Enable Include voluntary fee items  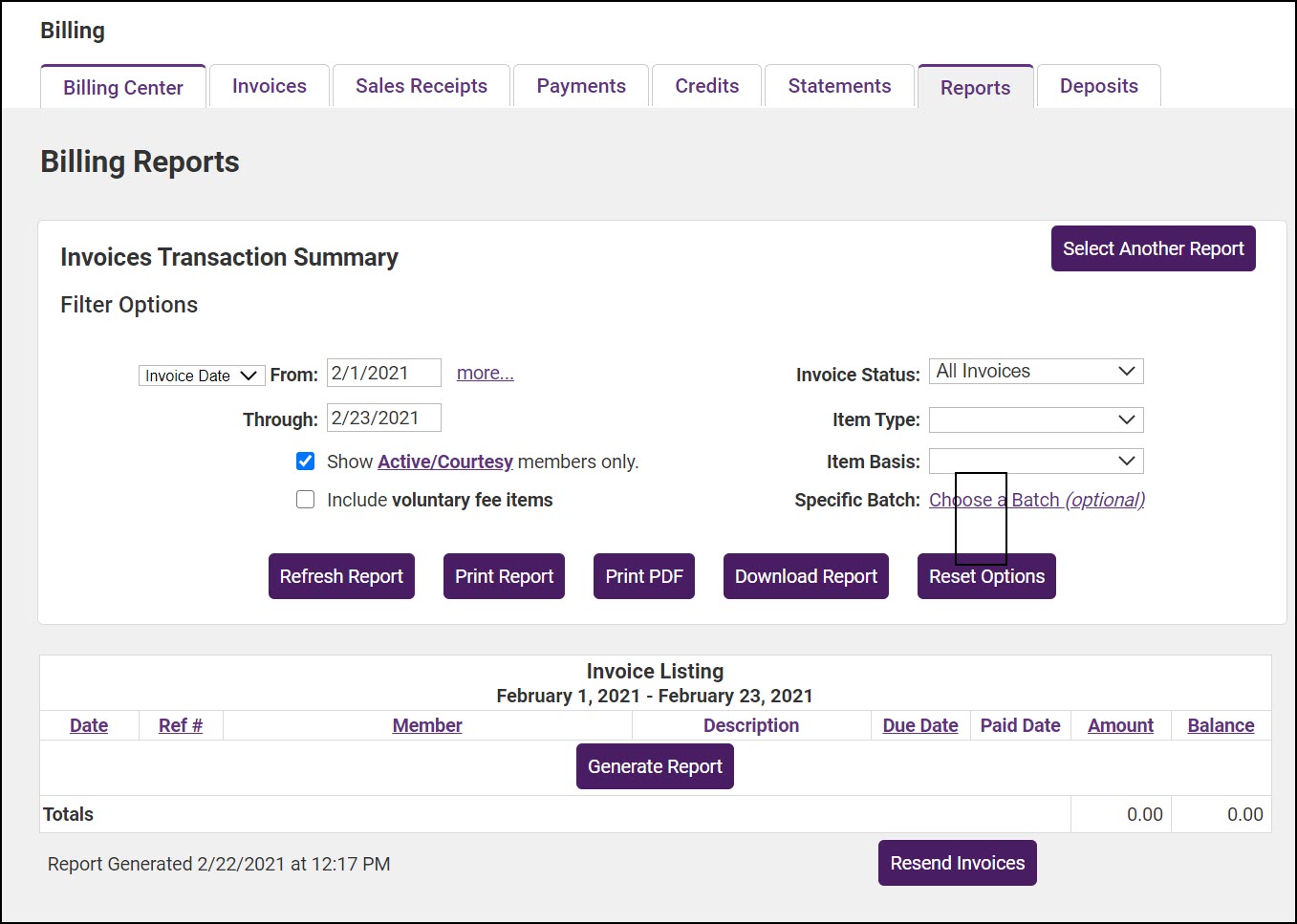click(305, 499)
